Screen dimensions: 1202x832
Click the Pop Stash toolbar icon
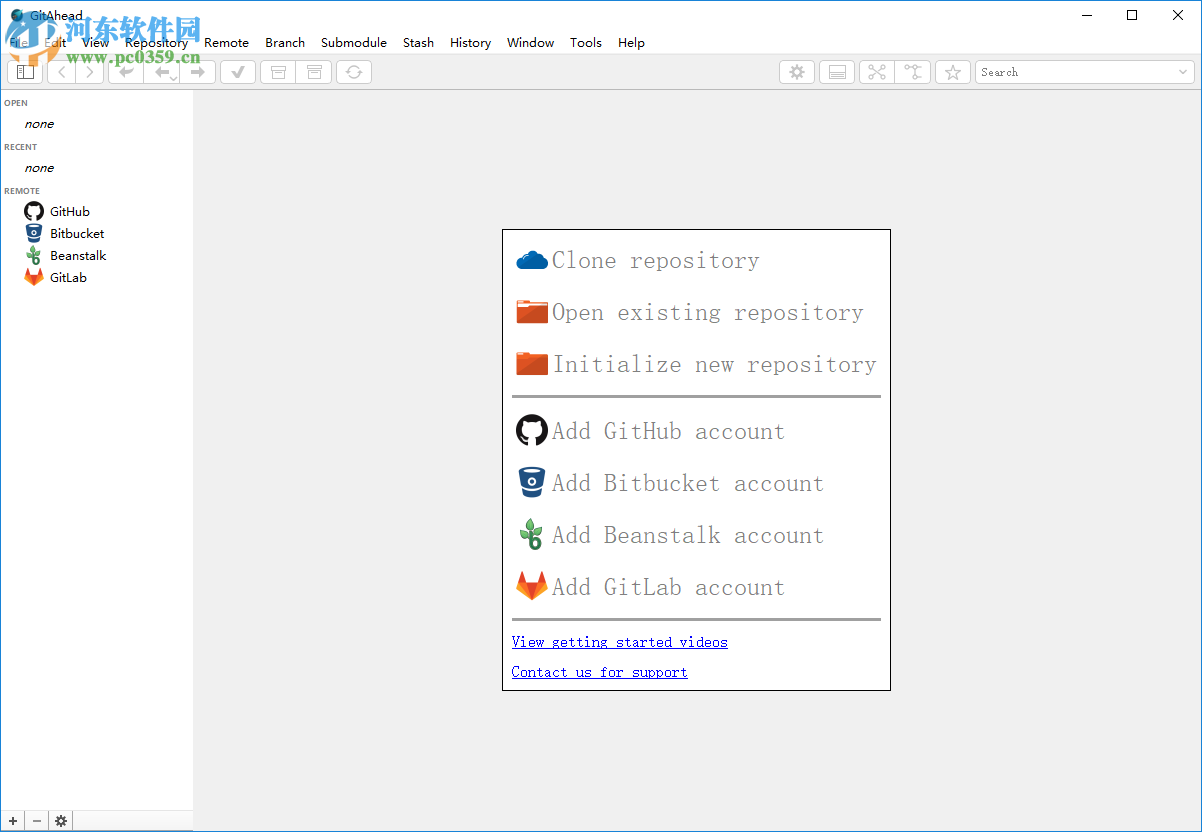(314, 72)
